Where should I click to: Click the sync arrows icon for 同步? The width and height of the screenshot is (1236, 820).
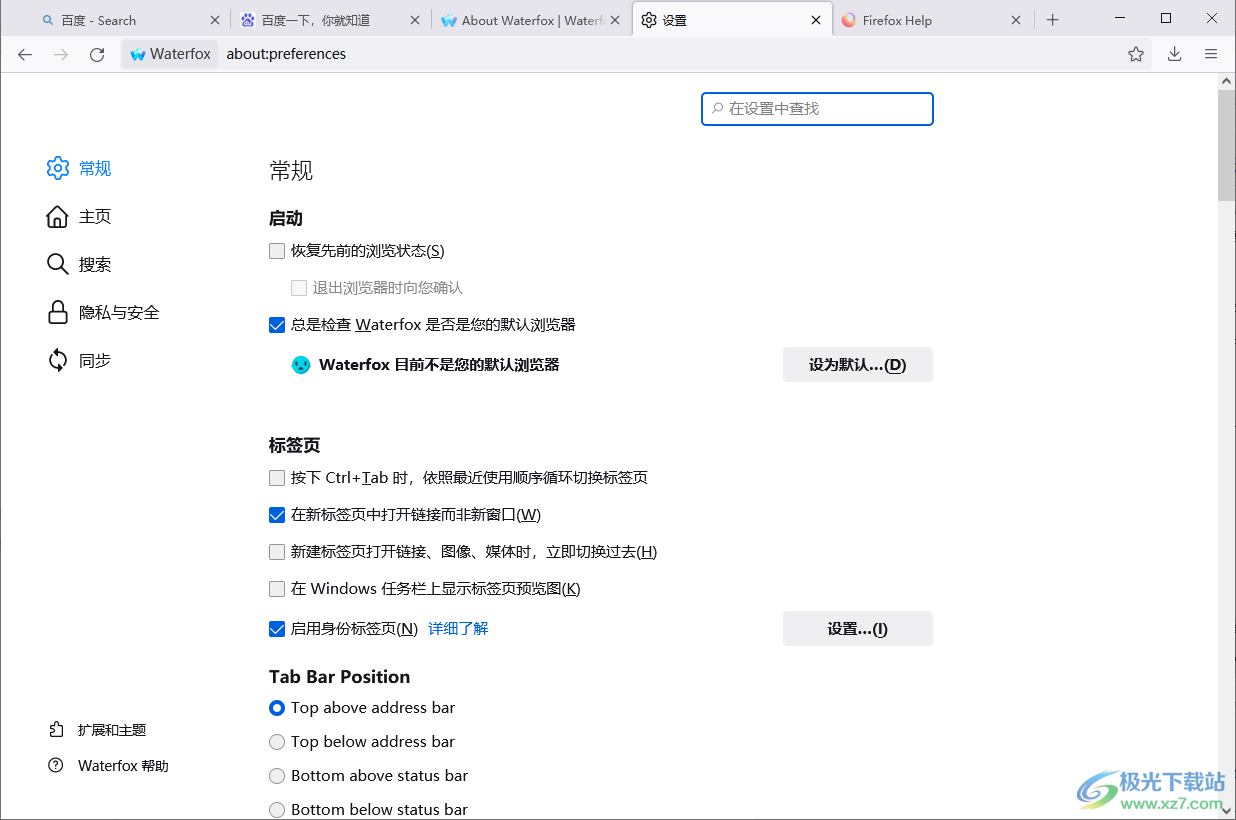tap(58, 360)
